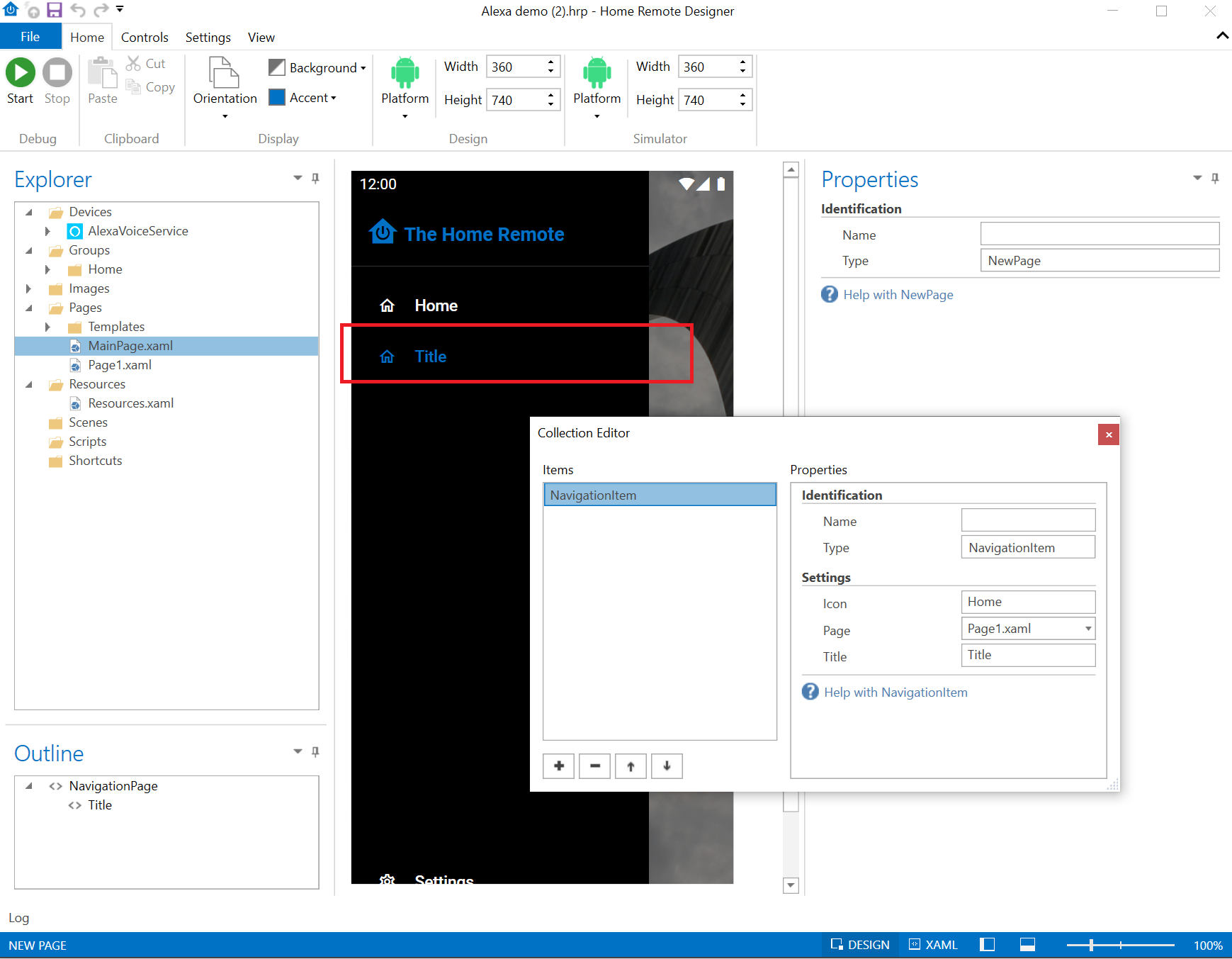Viewport: 1232px width, 959px height.
Task: Select Resources.xaml in Explorer
Action: point(131,403)
